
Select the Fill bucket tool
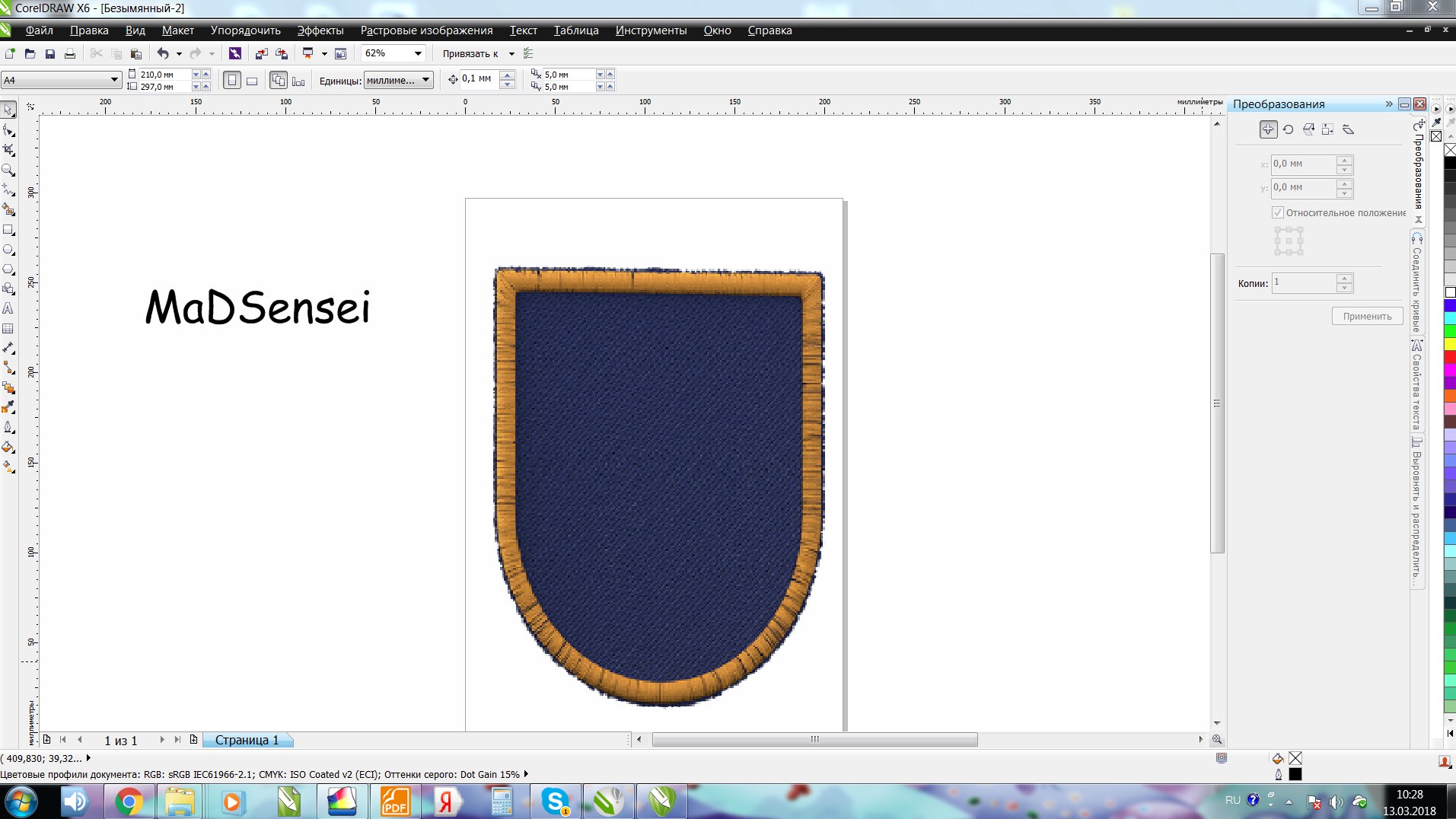pos(8,447)
